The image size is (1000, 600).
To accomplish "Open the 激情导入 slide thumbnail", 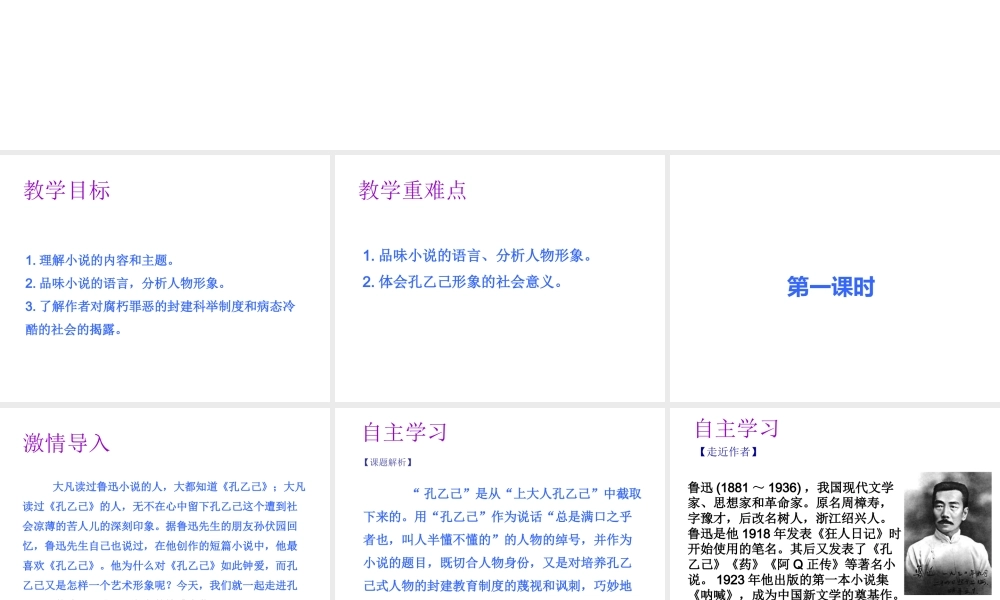I will point(165,504).
